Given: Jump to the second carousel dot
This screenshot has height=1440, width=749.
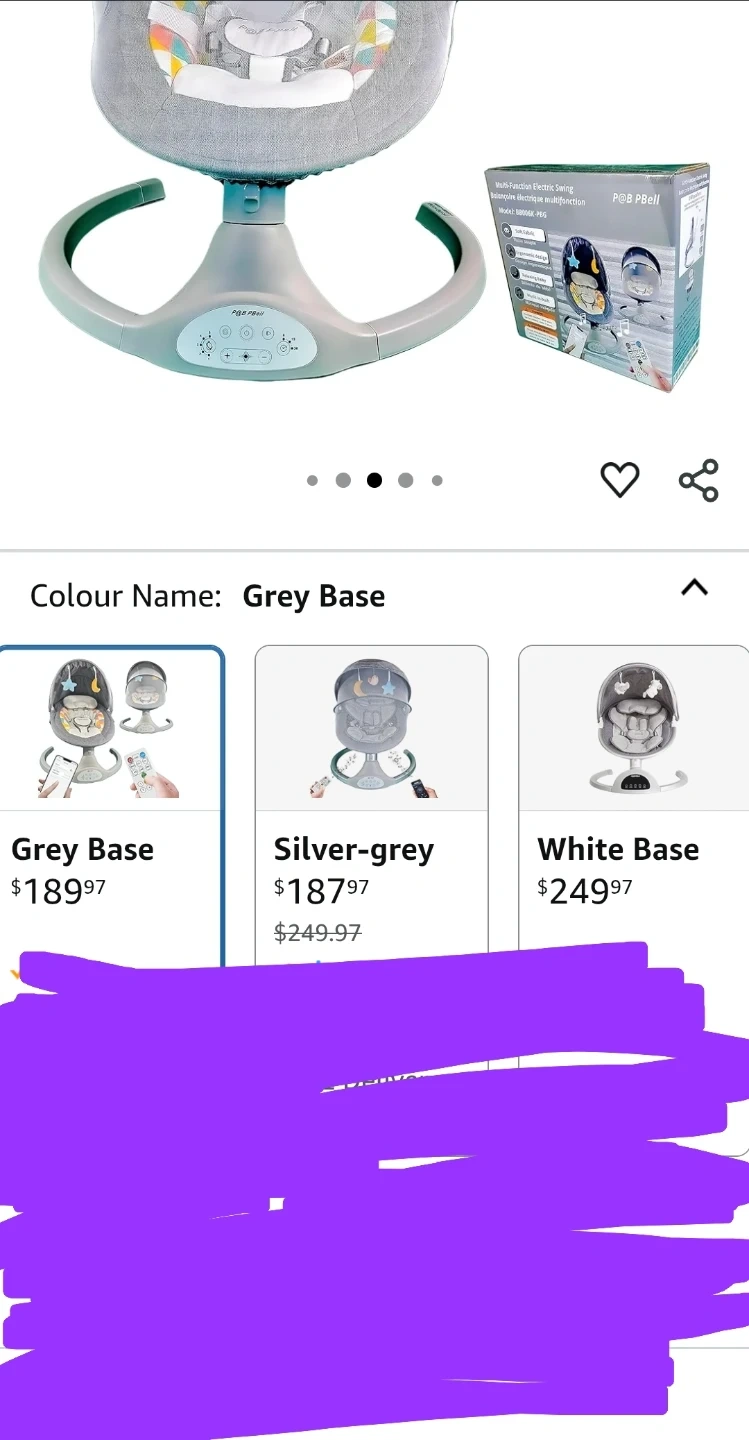Looking at the screenshot, I should 343,481.
